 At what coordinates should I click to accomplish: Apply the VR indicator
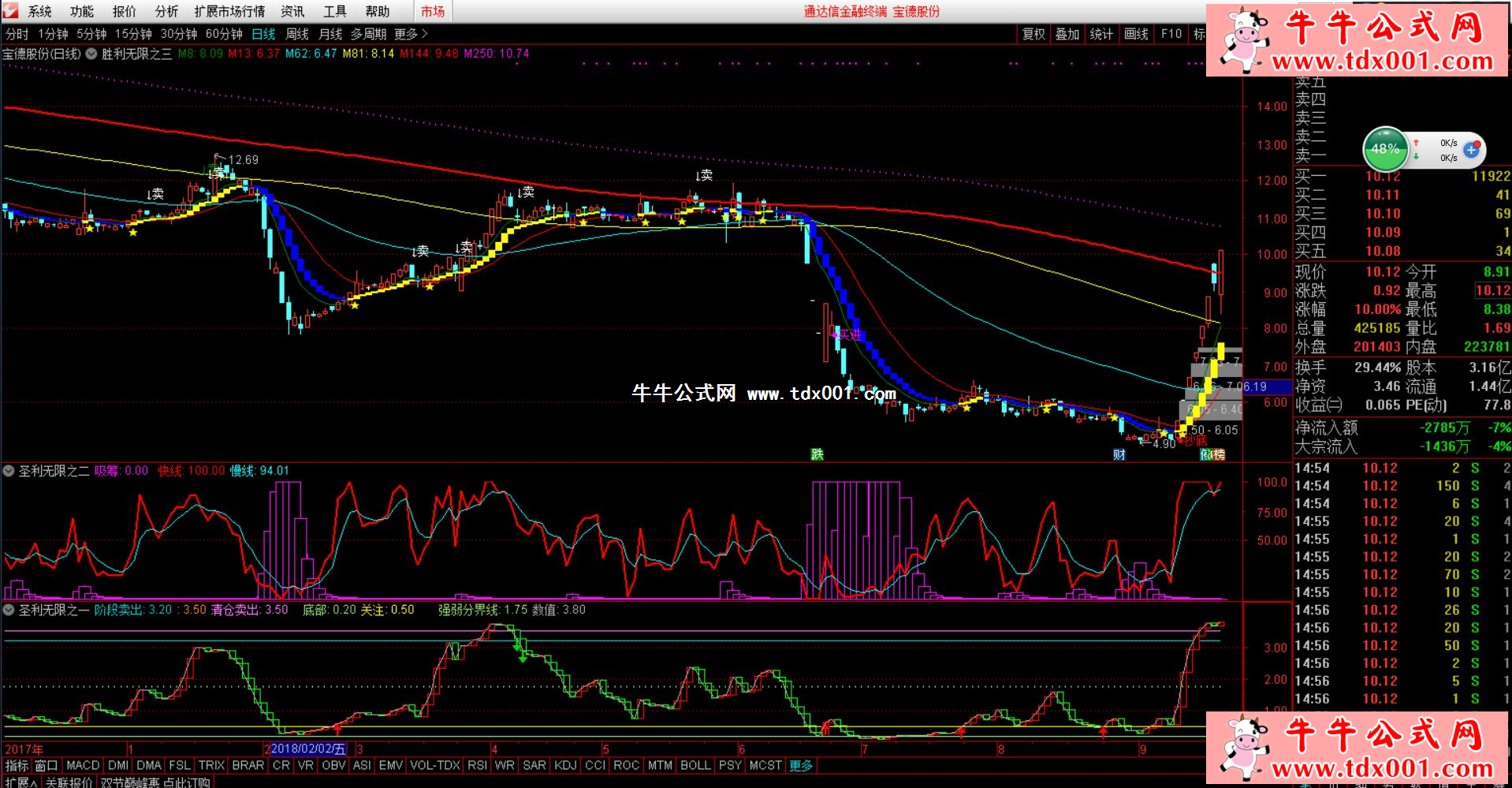[x=306, y=765]
